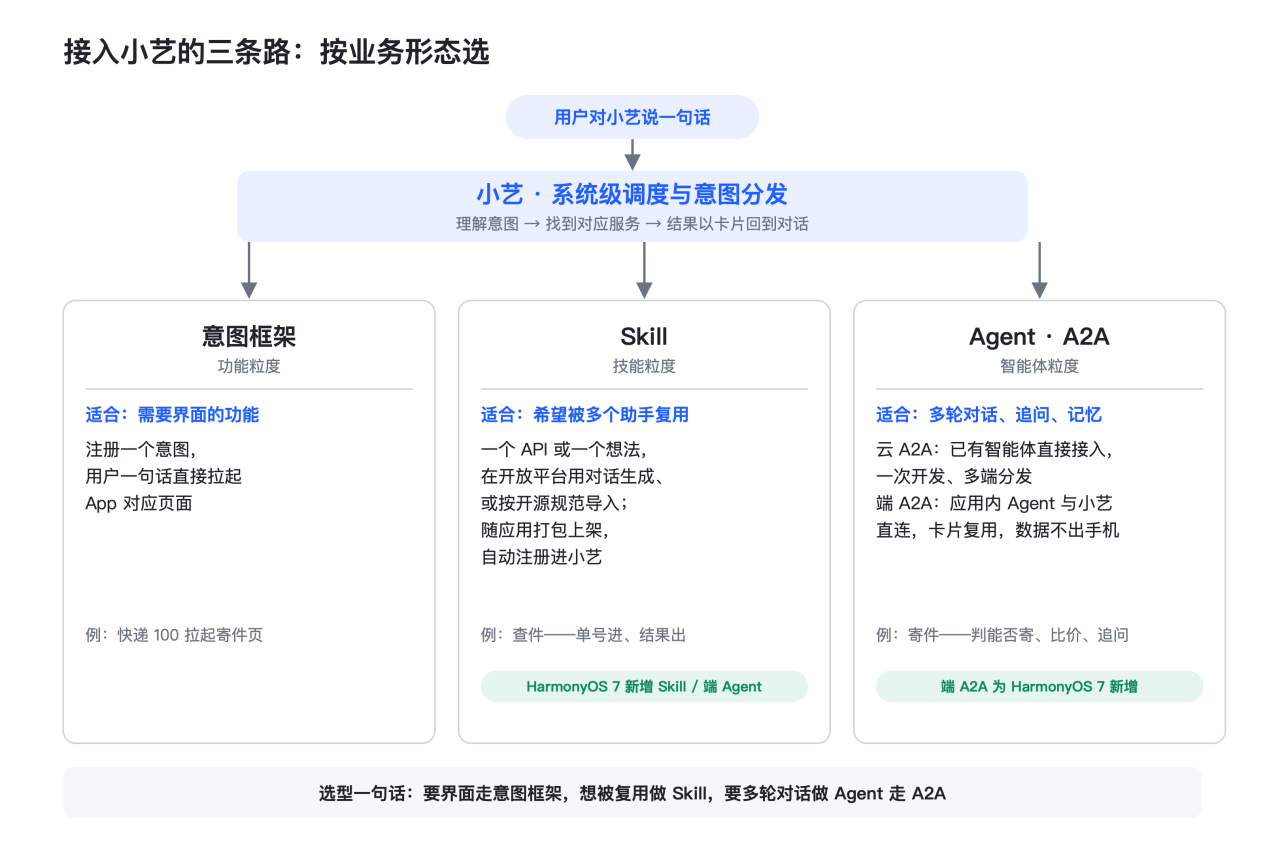The image size is (1265, 854).
Task: Click the line 在开放平台用对话生成、
Action: coord(573,476)
